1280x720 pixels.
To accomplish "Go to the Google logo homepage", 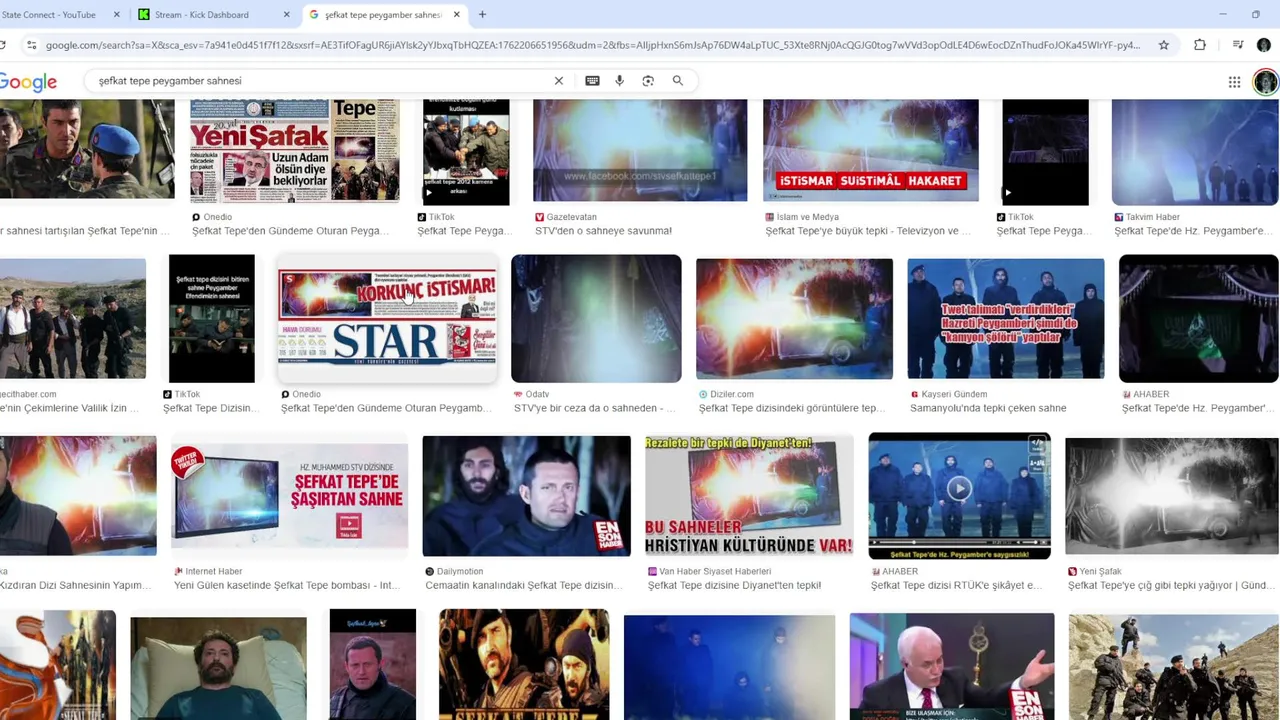I will [28, 82].
